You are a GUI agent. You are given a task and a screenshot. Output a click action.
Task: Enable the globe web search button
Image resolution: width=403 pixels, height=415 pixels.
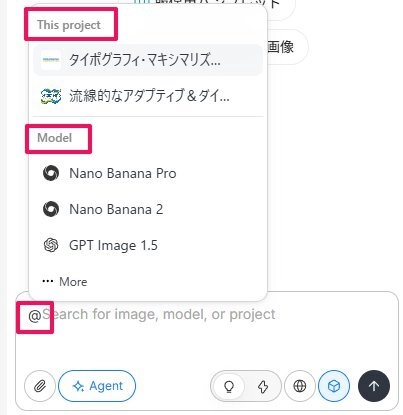pyautogui.click(x=300, y=386)
